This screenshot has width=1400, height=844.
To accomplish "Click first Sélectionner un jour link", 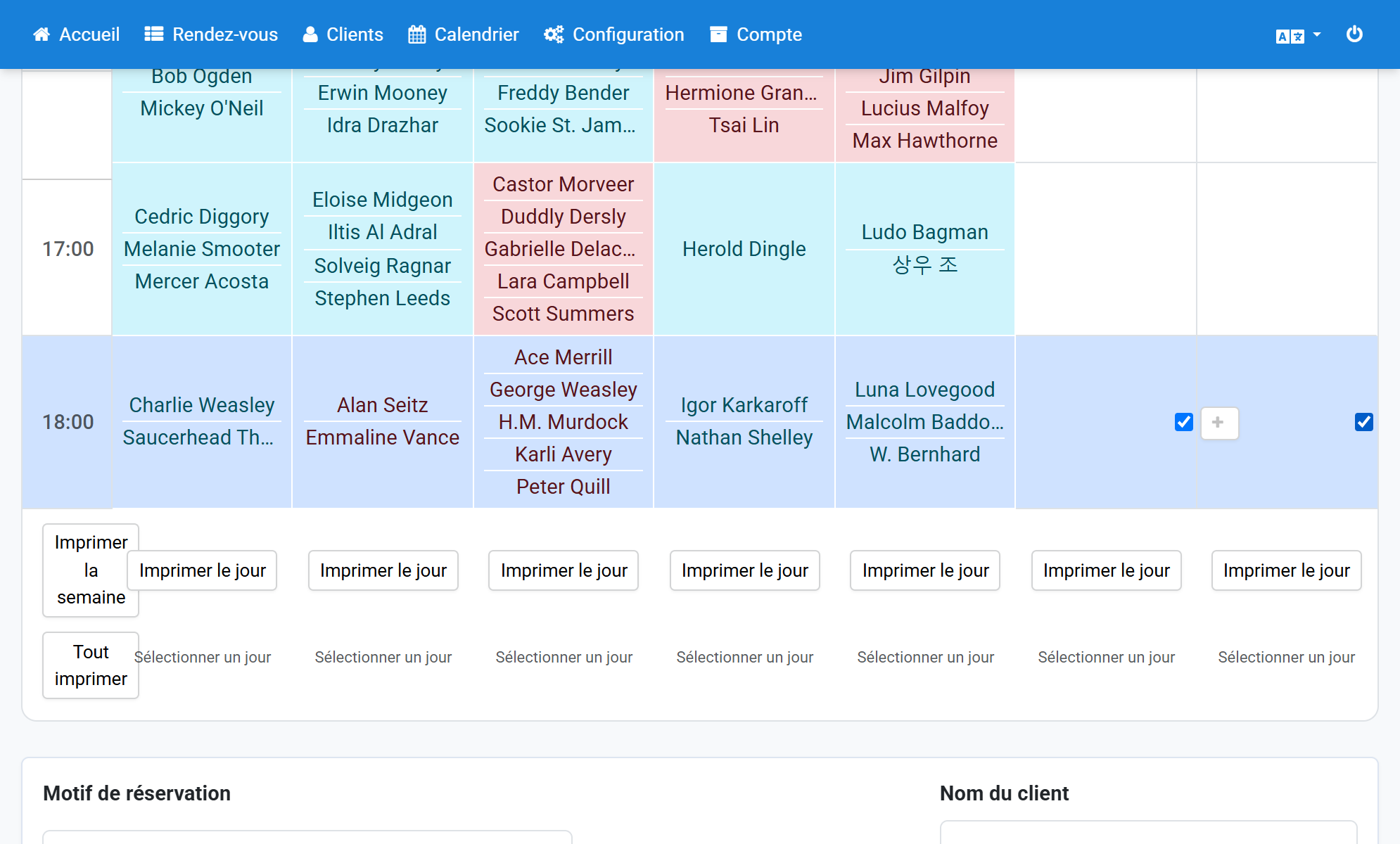I will (x=203, y=657).
